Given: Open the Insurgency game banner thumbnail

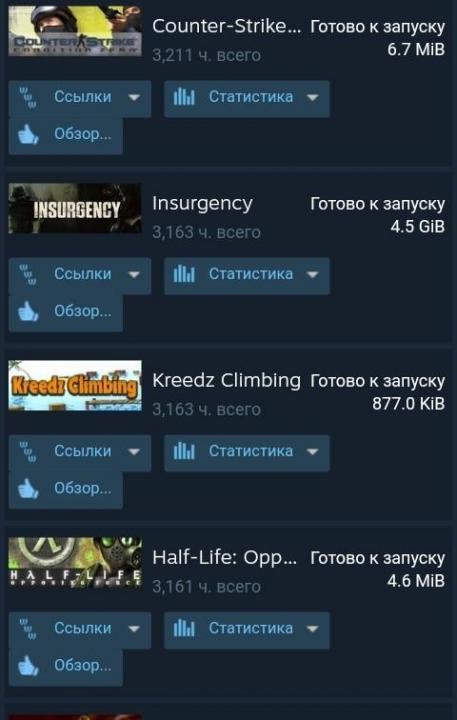Looking at the screenshot, I should tap(75, 208).
